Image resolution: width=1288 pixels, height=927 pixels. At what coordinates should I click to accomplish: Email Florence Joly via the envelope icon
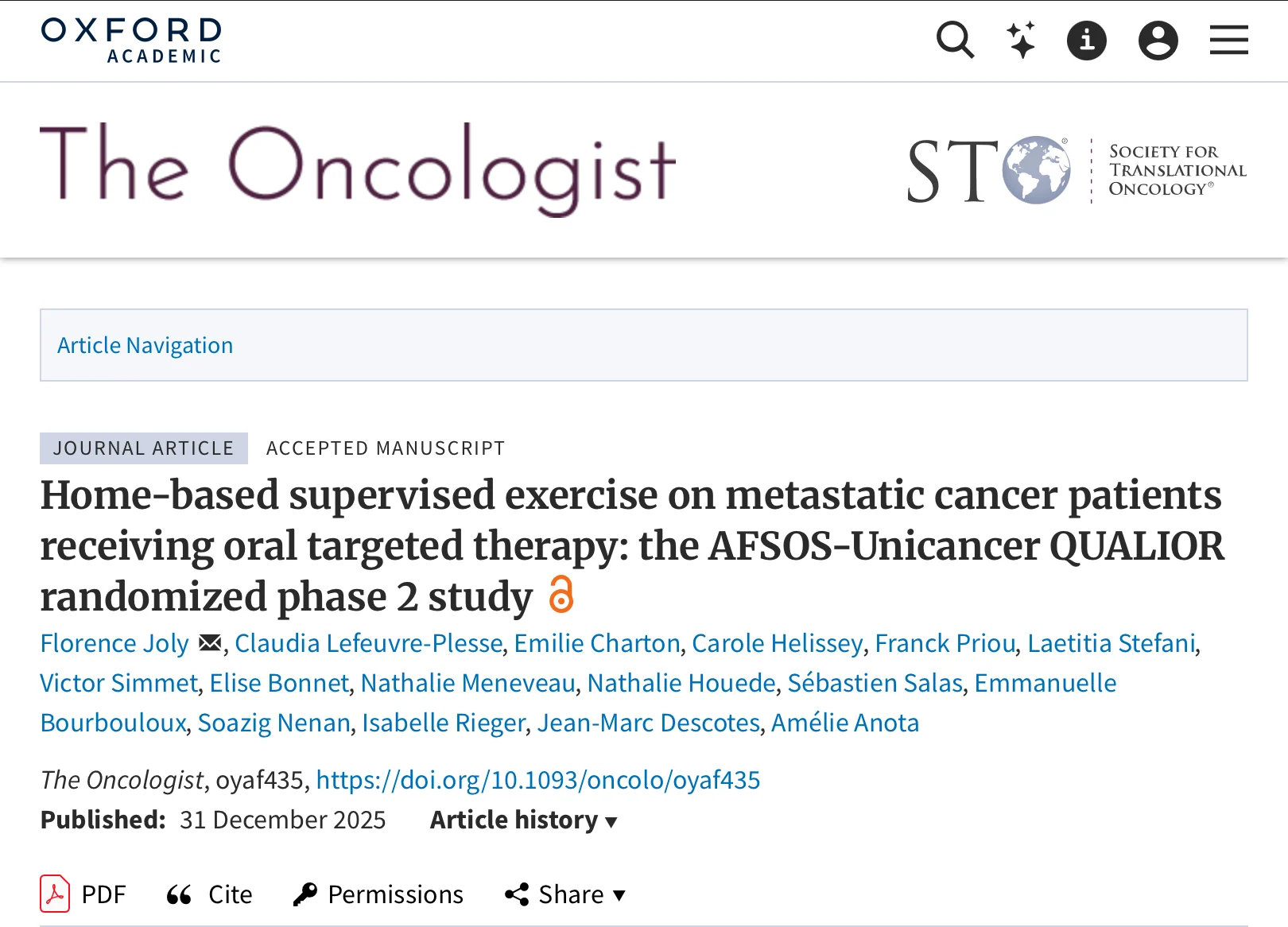pyautogui.click(x=209, y=642)
